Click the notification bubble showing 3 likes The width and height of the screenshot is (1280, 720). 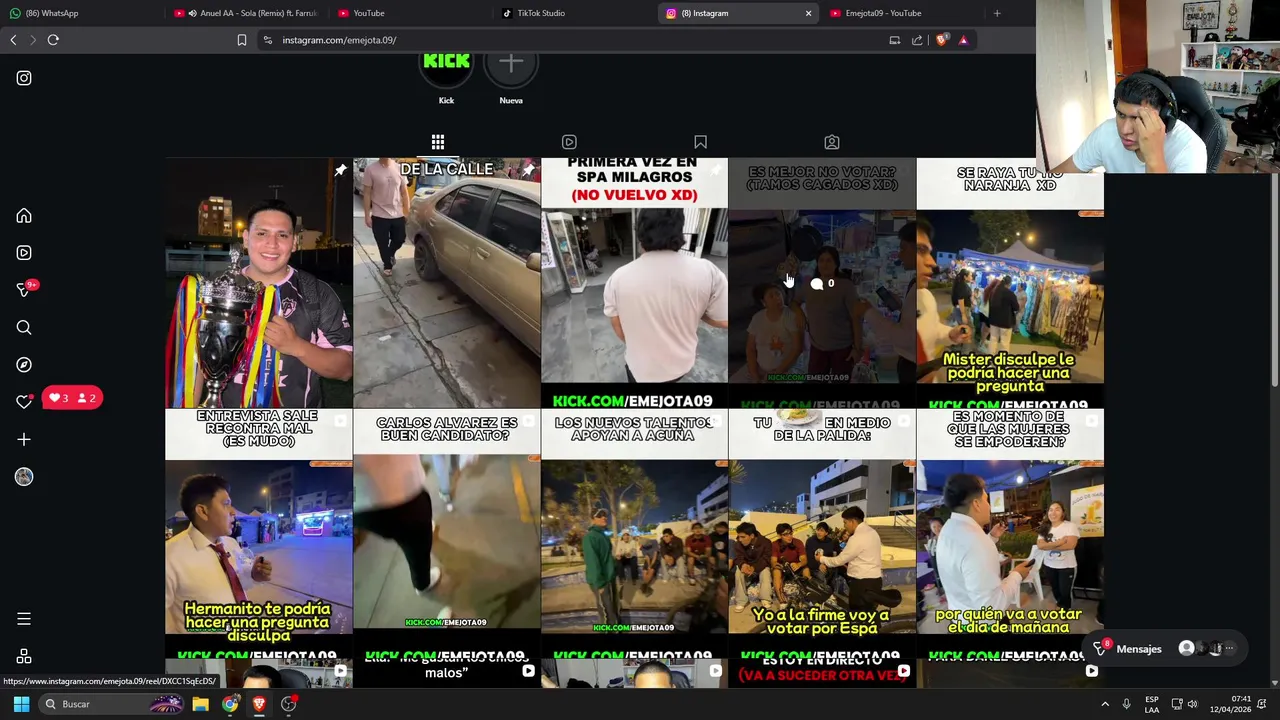(x=73, y=398)
